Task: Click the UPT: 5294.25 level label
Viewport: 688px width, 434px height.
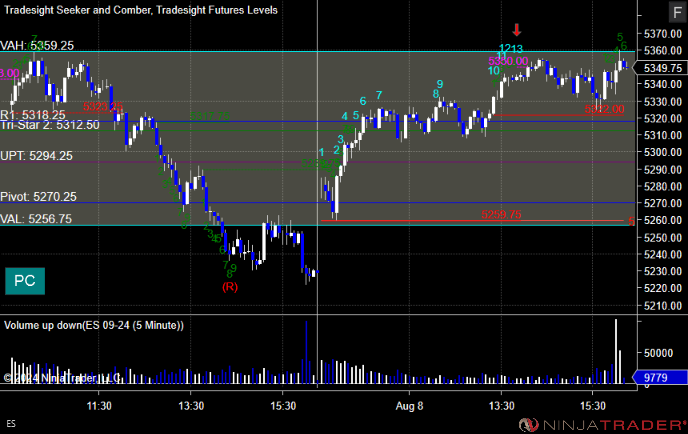Action: pyautogui.click(x=36, y=156)
